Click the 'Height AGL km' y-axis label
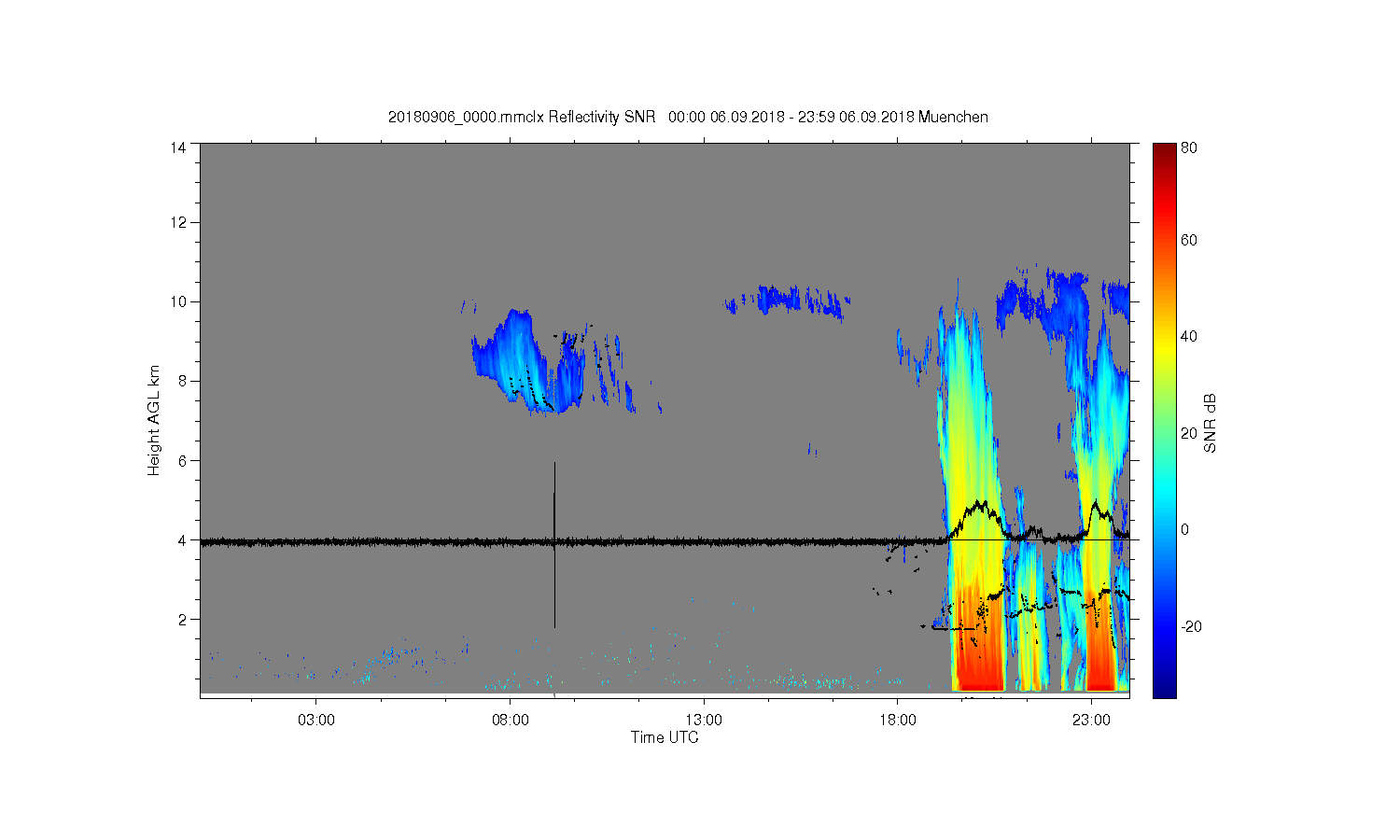The image size is (1400, 840). [x=154, y=420]
